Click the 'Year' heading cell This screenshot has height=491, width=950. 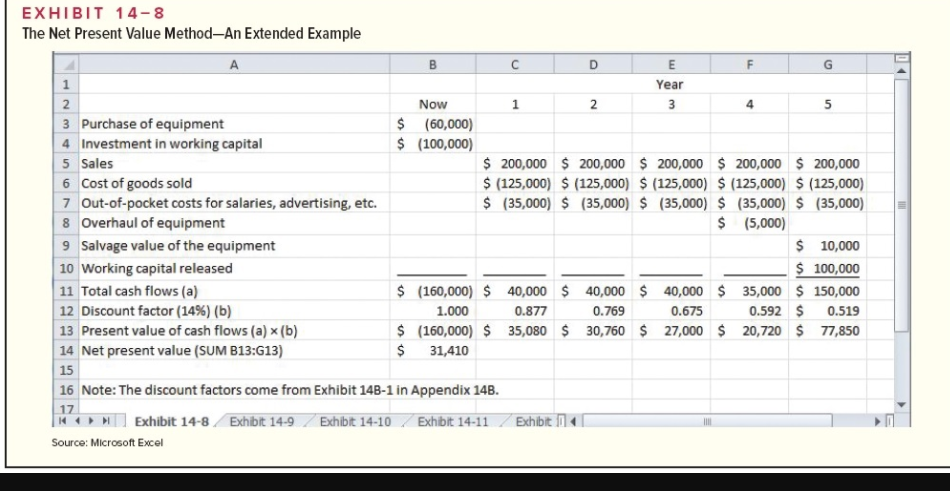[671, 85]
